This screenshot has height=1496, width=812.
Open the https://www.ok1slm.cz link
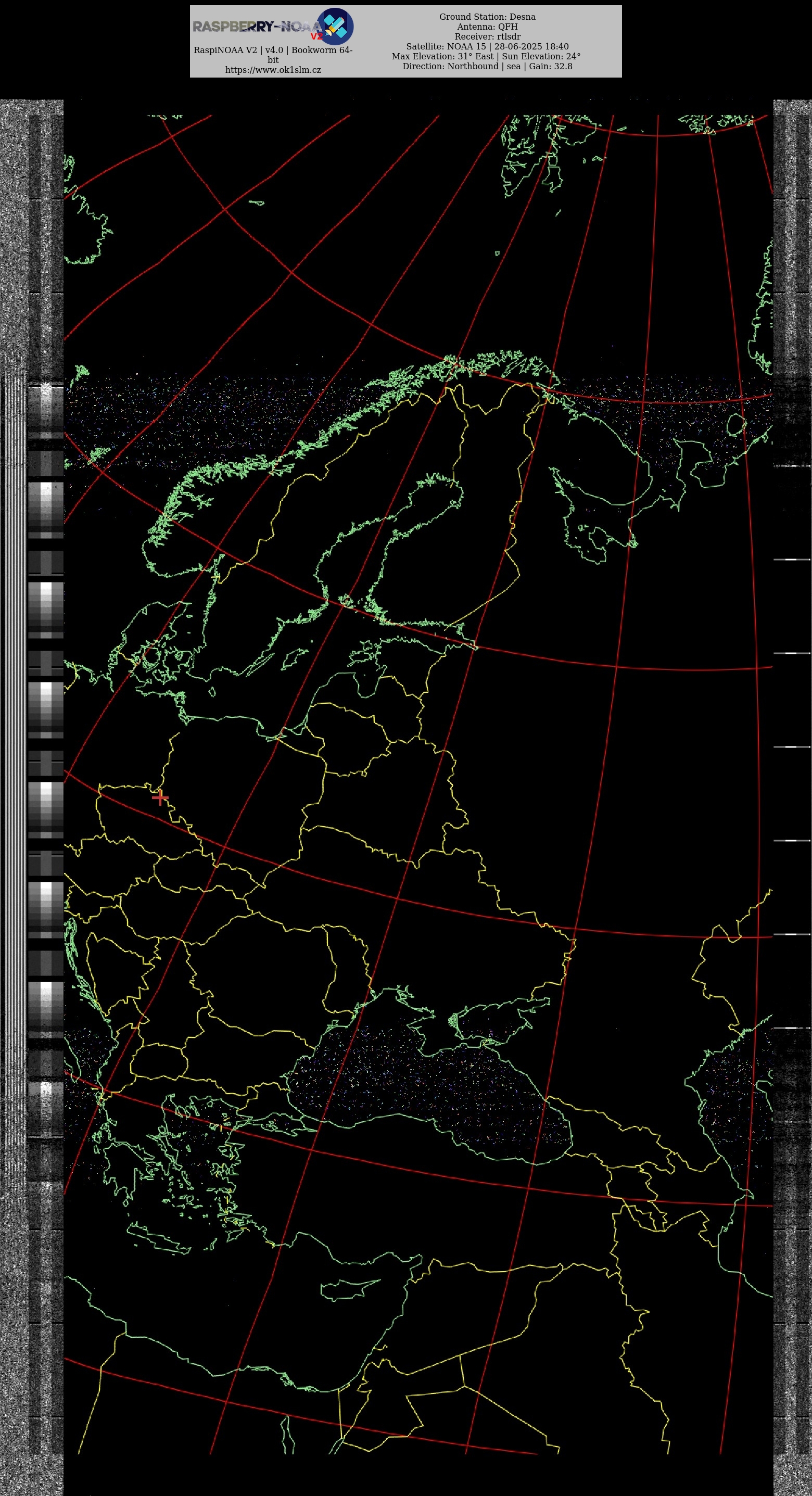click(x=273, y=70)
